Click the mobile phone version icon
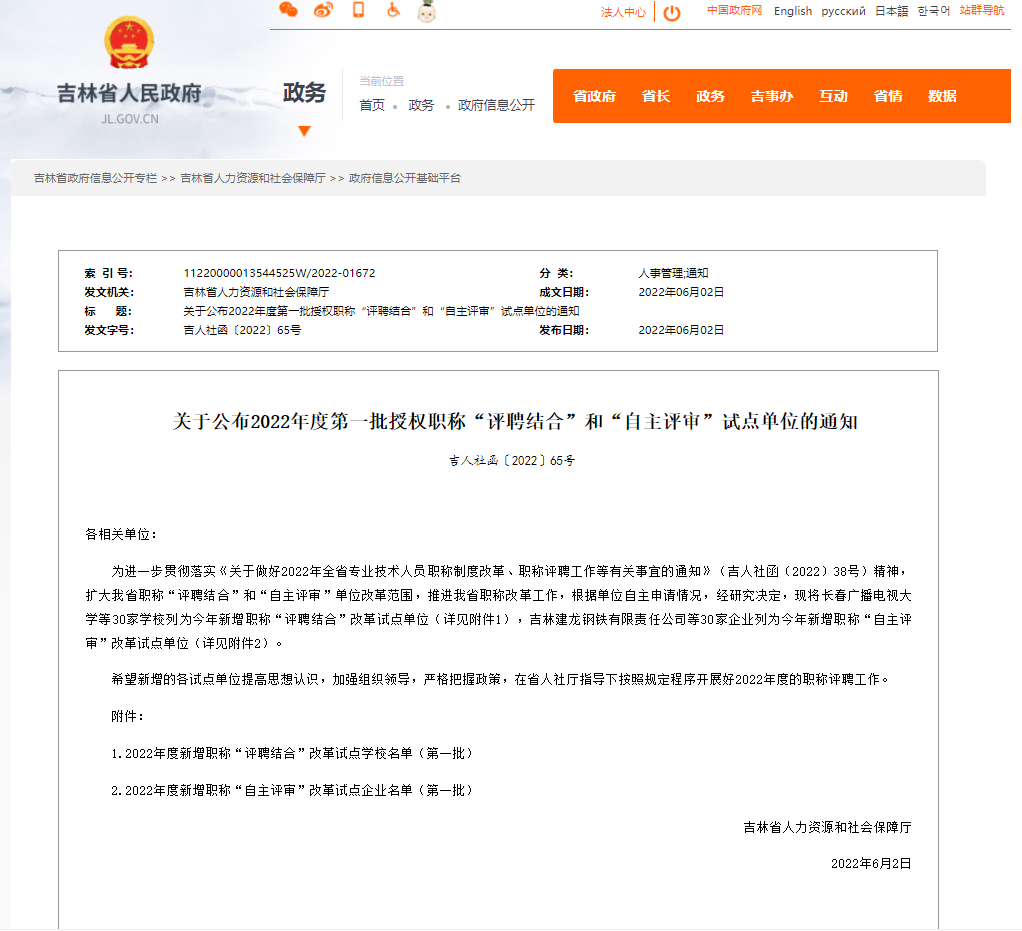 tap(358, 10)
